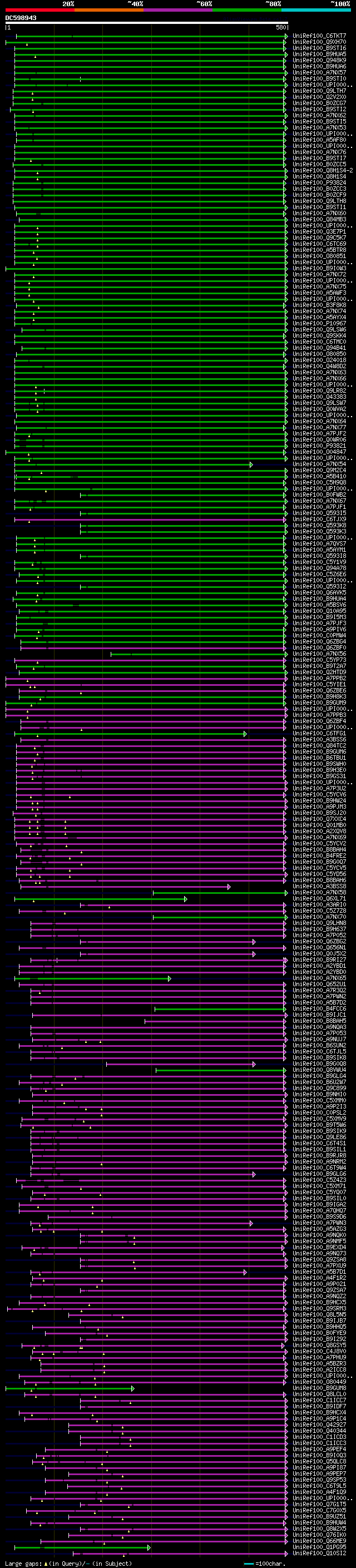Select hit UniRef100_Q7XXC4
This screenshot has width=356, height=1568.
click(319, 820)
